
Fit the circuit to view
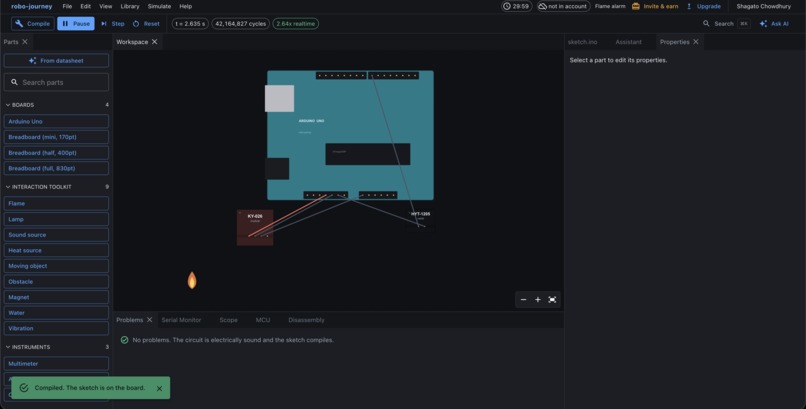tap(552, 300)
